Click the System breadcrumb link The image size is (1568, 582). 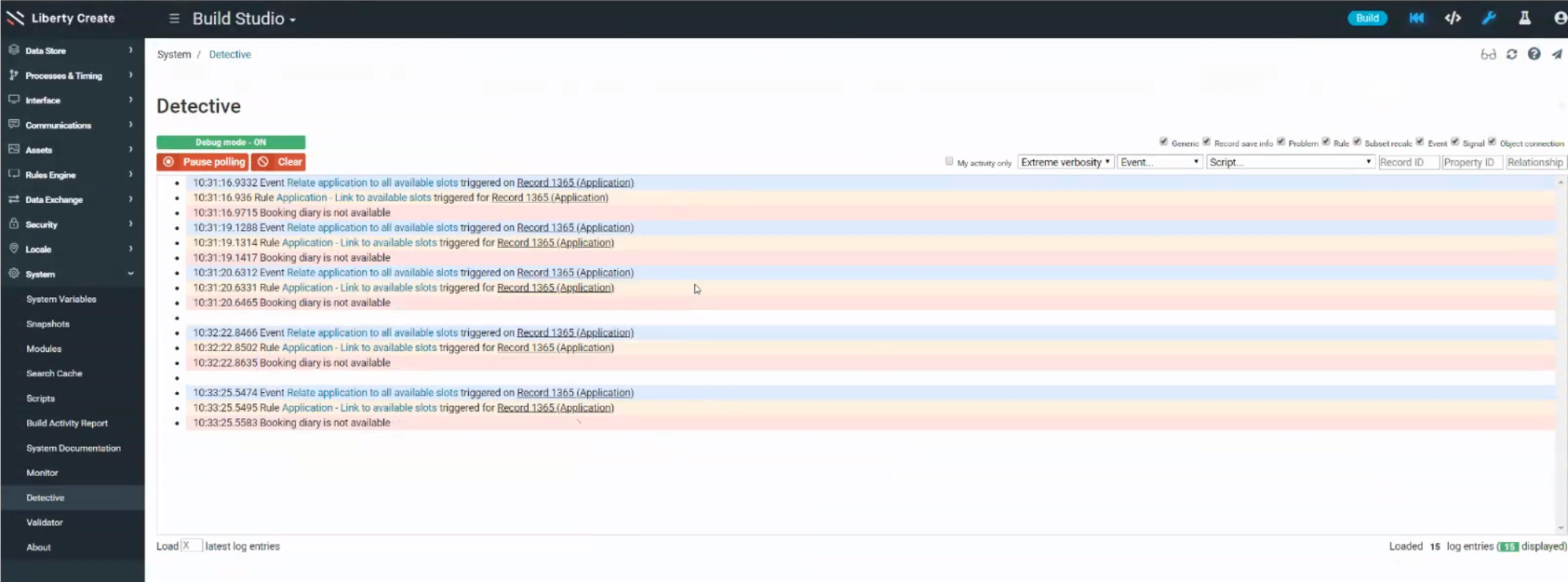tap(174, 54)
